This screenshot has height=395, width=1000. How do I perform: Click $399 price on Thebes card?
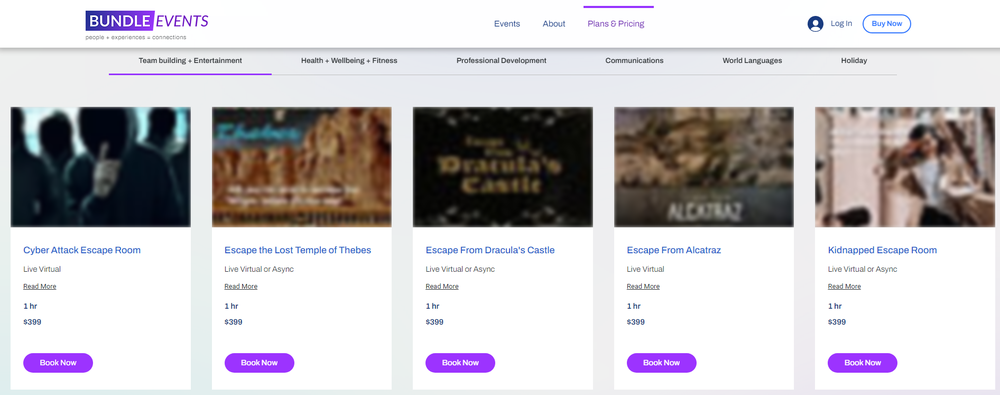tap(233, 322)
